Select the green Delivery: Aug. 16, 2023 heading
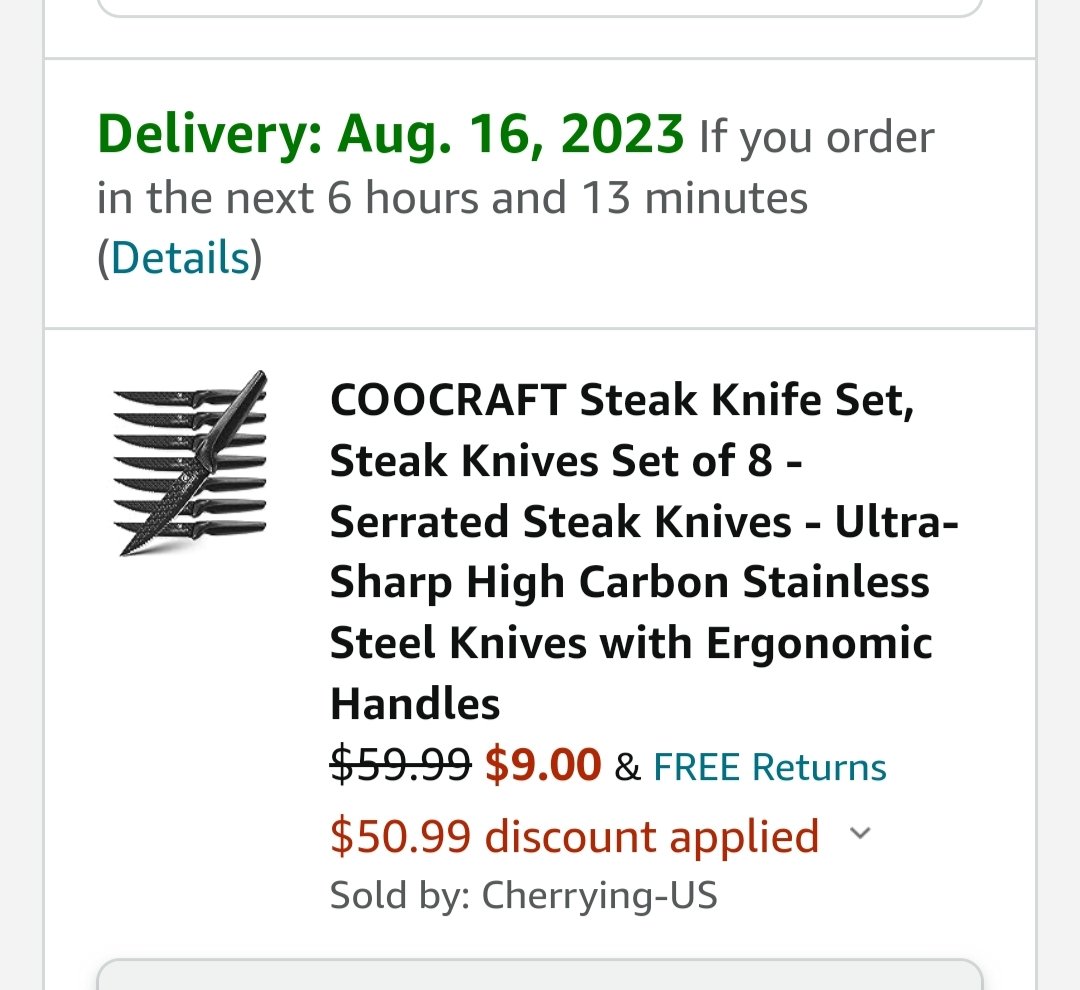 (x=391, y=134)
